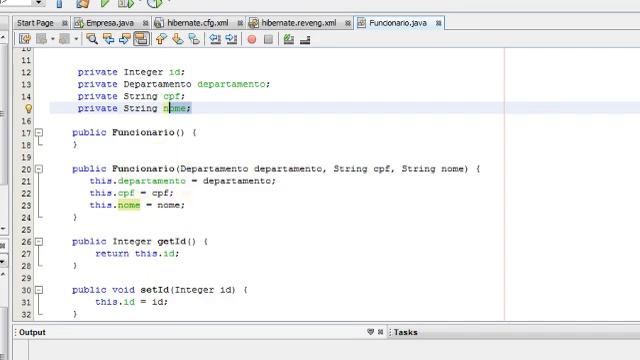640x360 pixels.
Task: Open the combo box arrow in the top toolbar
Action: (x=38, y=3)
